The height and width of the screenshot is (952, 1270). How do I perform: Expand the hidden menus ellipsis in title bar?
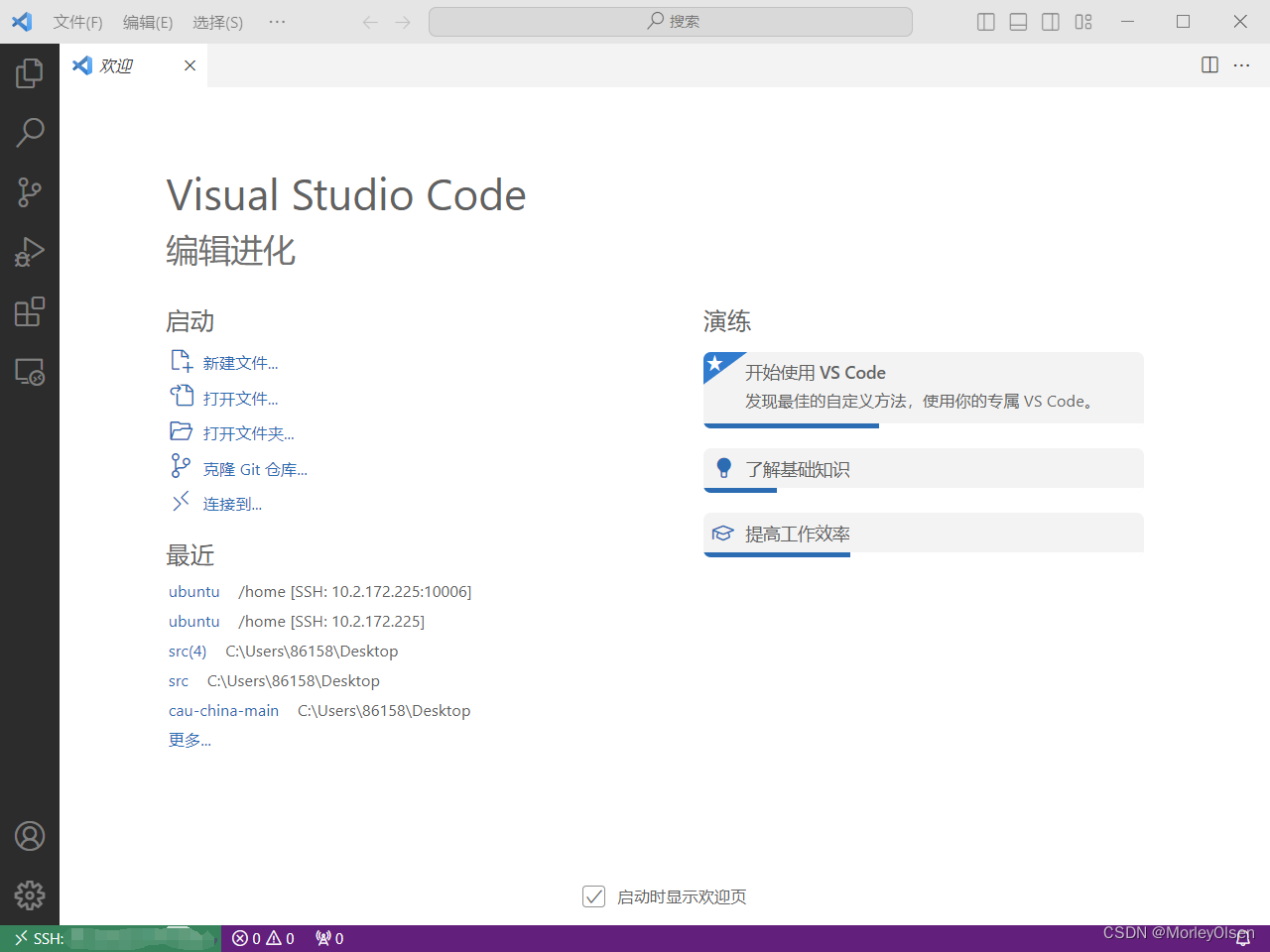277,22
